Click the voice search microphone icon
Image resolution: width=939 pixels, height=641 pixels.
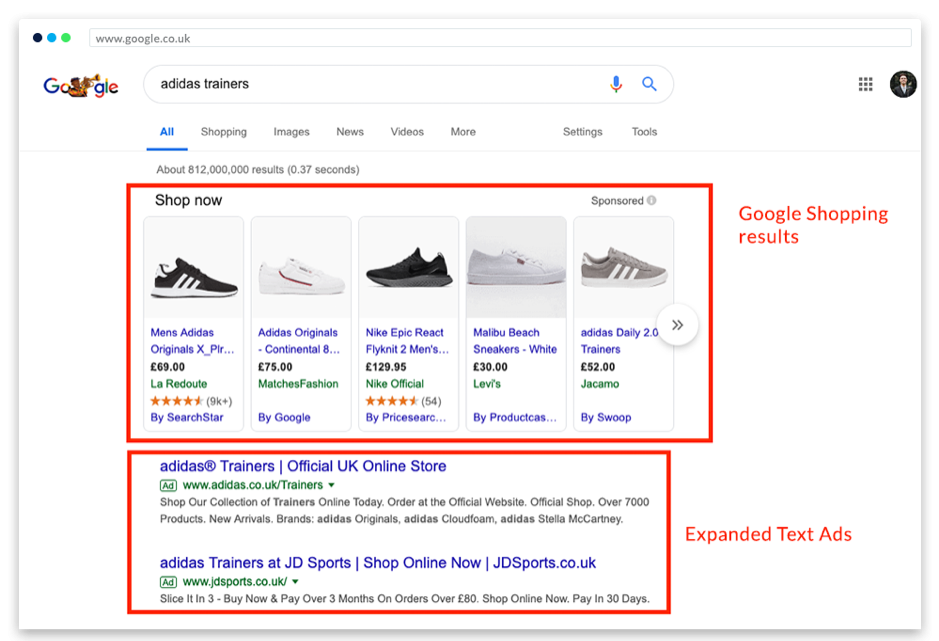tap(616, 85)
